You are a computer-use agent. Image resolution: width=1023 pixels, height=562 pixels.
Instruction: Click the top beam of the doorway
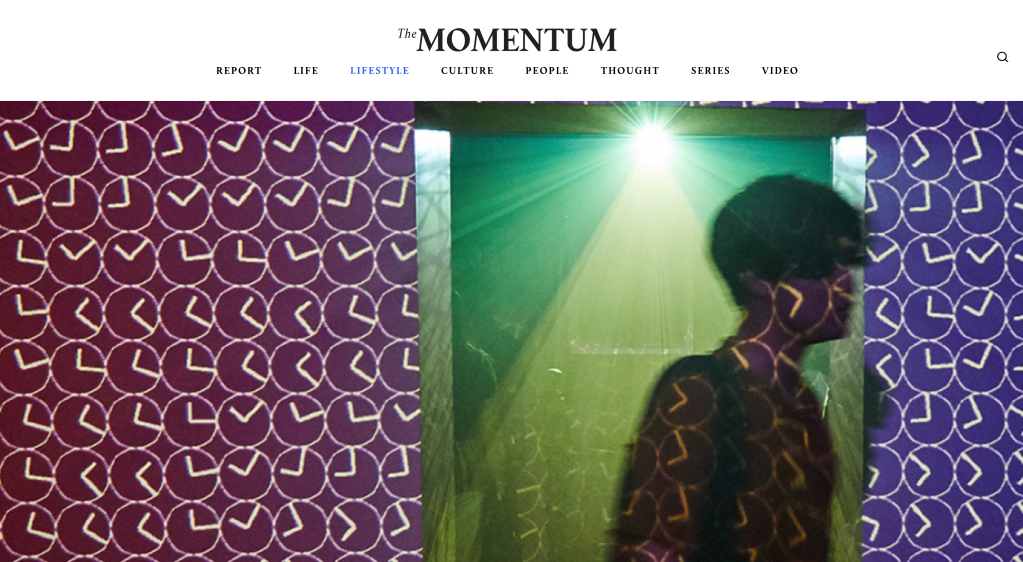point(639,119)
